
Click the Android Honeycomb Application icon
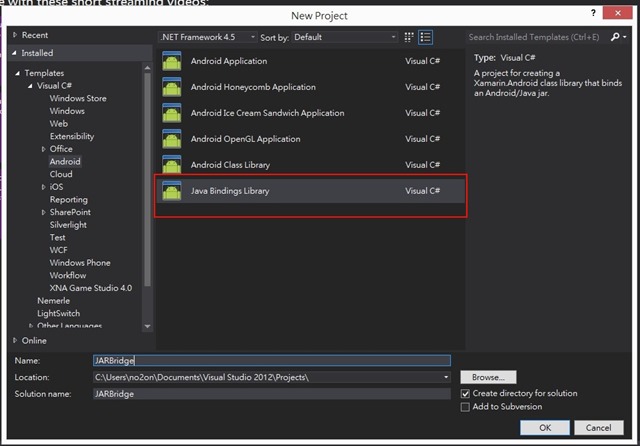(171, 87)
